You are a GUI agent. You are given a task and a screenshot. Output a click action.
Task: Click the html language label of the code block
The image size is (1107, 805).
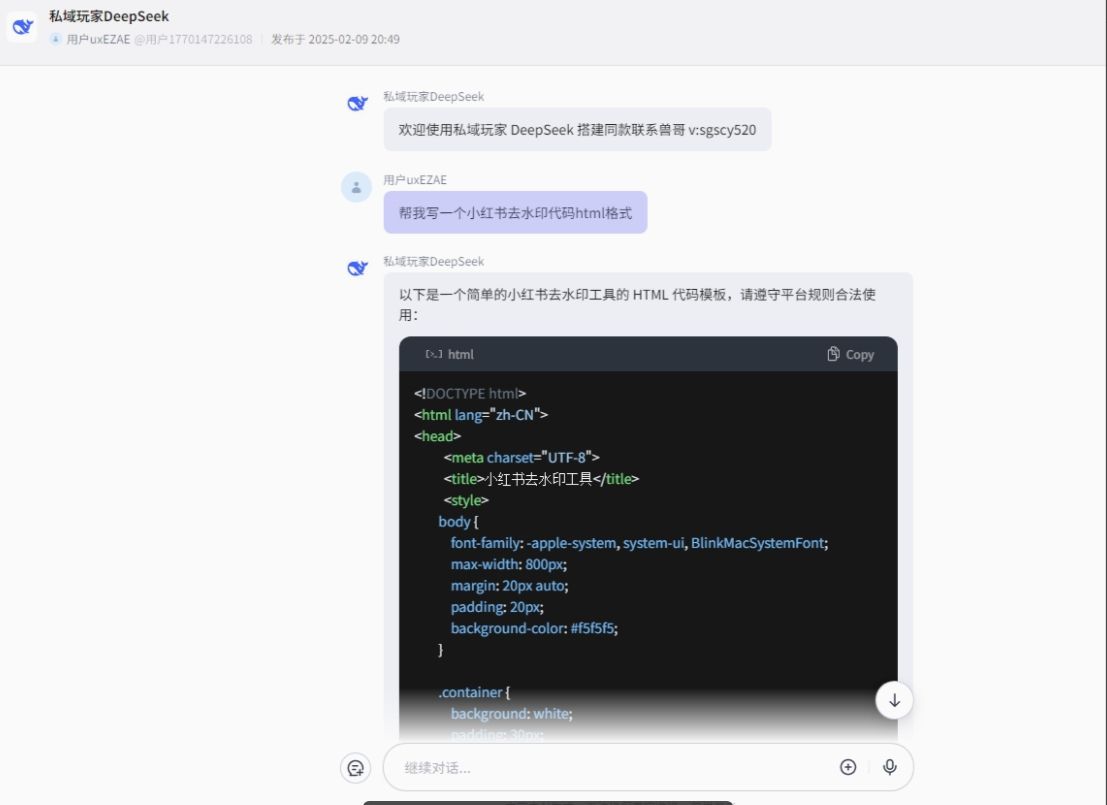point(461,354)
